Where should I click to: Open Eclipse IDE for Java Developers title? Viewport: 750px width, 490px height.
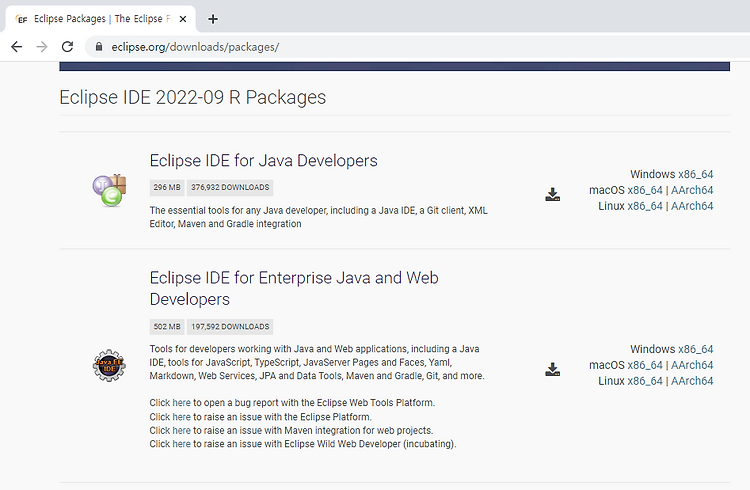[x=264, y=161]
